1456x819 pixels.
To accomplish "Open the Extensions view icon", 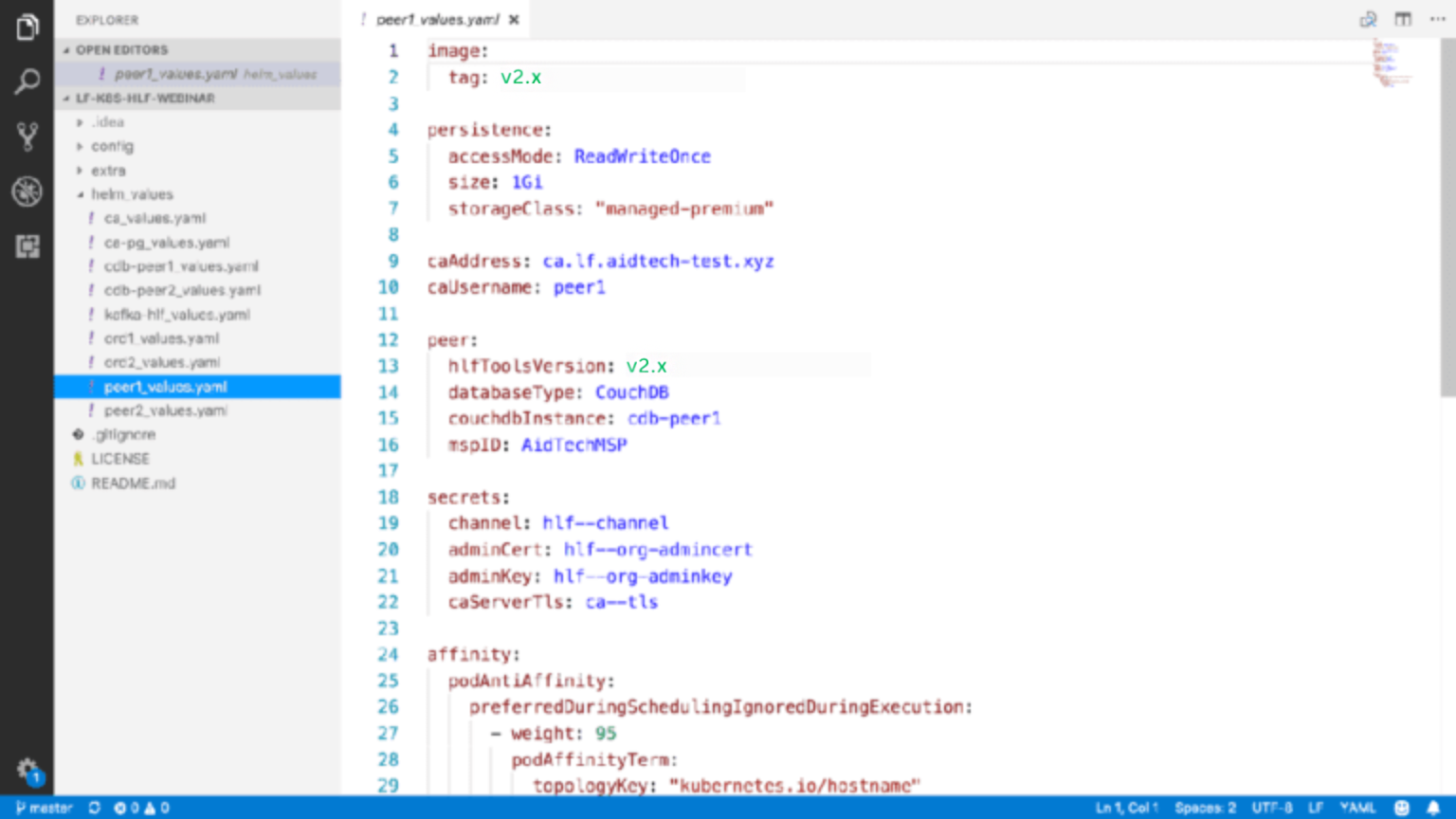I will pos(27,246).
